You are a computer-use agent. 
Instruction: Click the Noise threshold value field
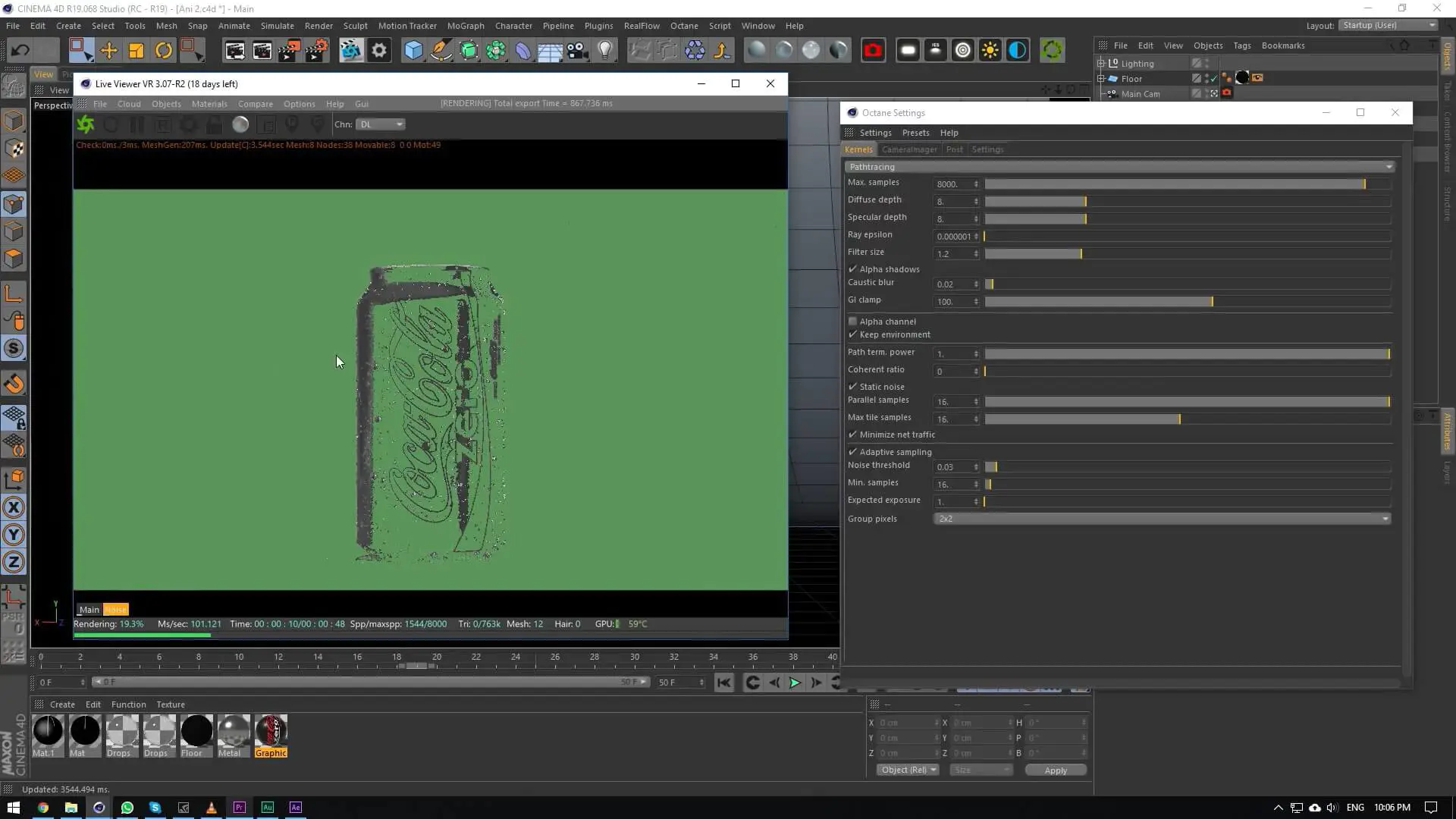(x=953, y=467)
